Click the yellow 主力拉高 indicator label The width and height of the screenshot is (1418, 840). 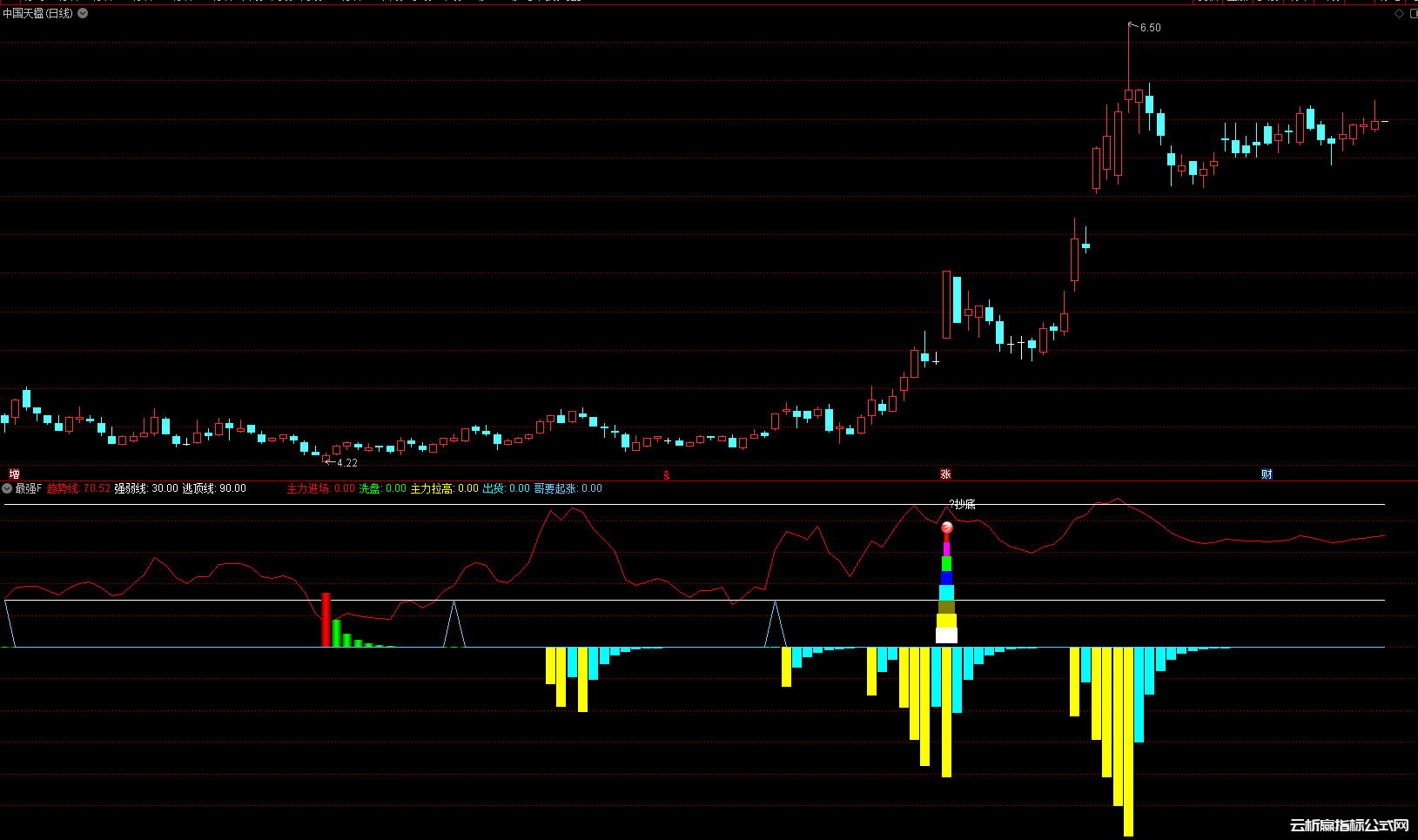pos(432,488)
